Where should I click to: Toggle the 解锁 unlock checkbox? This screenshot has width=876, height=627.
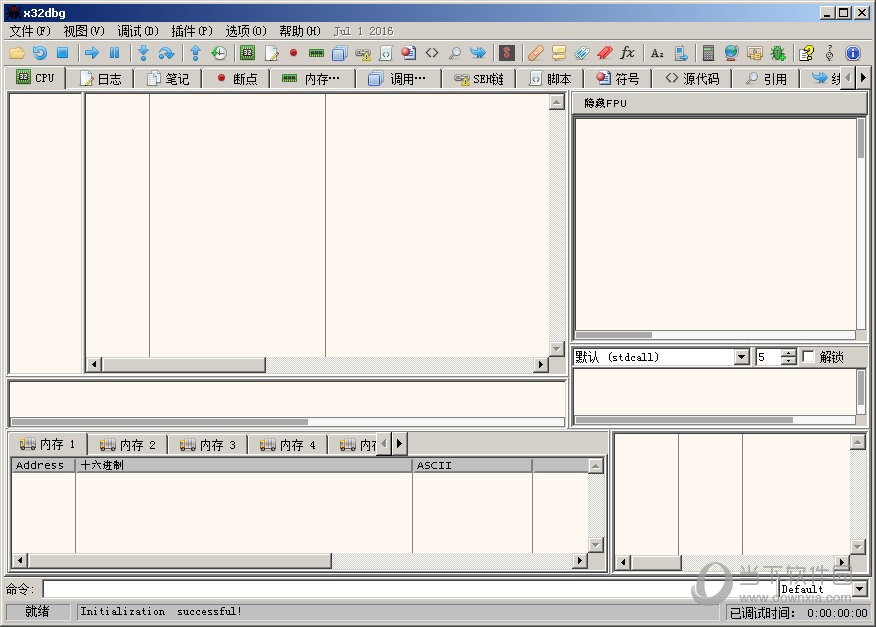808,357
